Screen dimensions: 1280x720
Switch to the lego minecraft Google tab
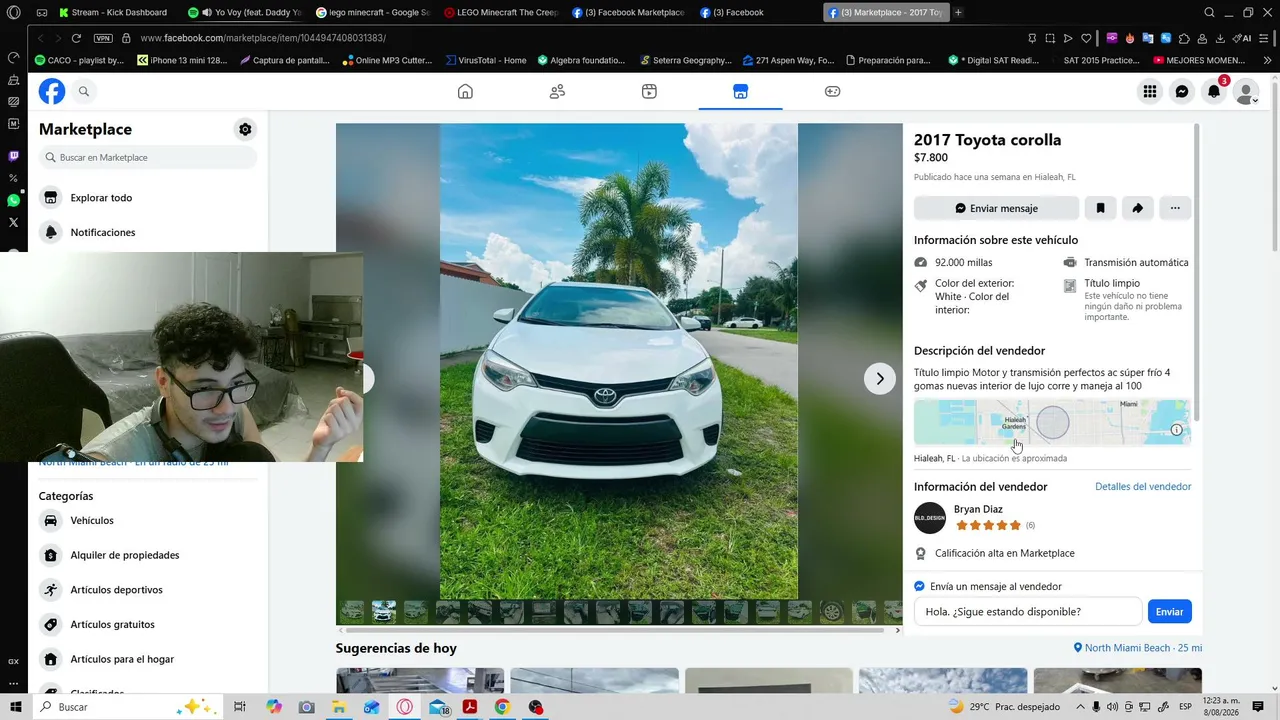[x=372, y=12]
